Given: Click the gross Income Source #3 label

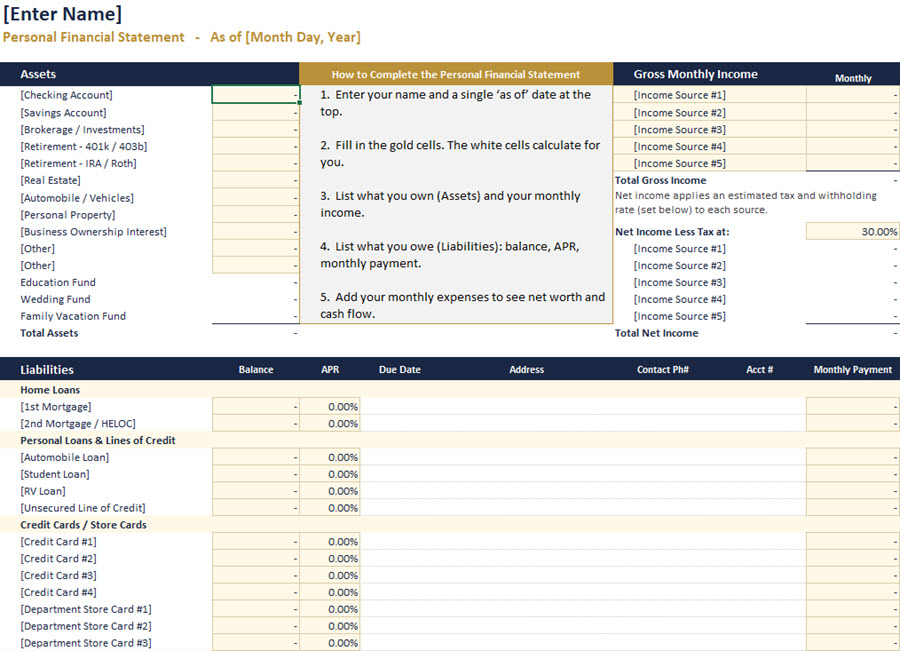Looking at the screenshot, I should [680, 130].
